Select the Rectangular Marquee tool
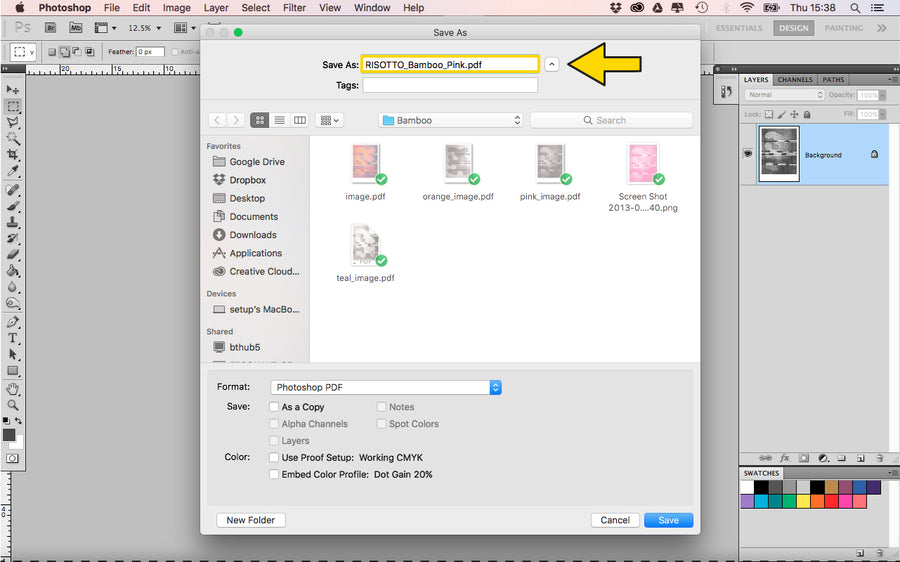The width and height of the screenshot is (900, 562). [13, 105]
